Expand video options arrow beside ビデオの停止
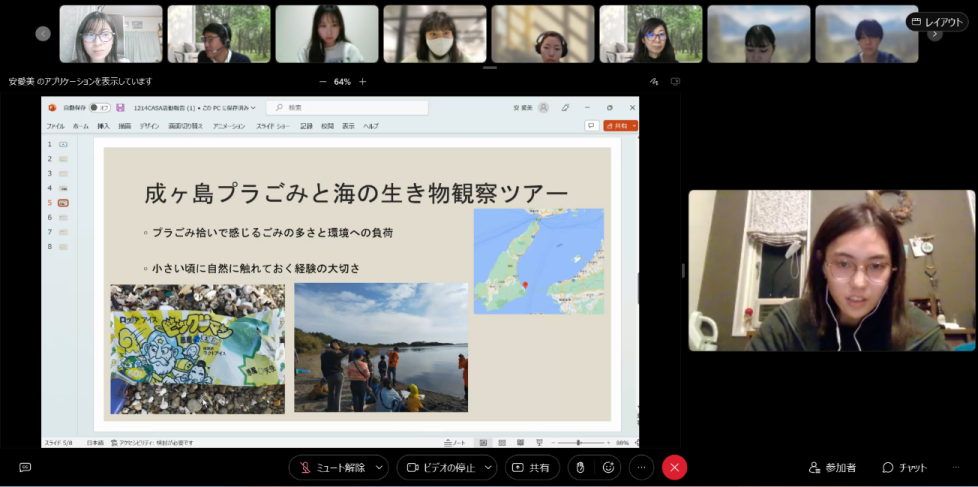The image size is (978, 487). [x=488, y=468]
